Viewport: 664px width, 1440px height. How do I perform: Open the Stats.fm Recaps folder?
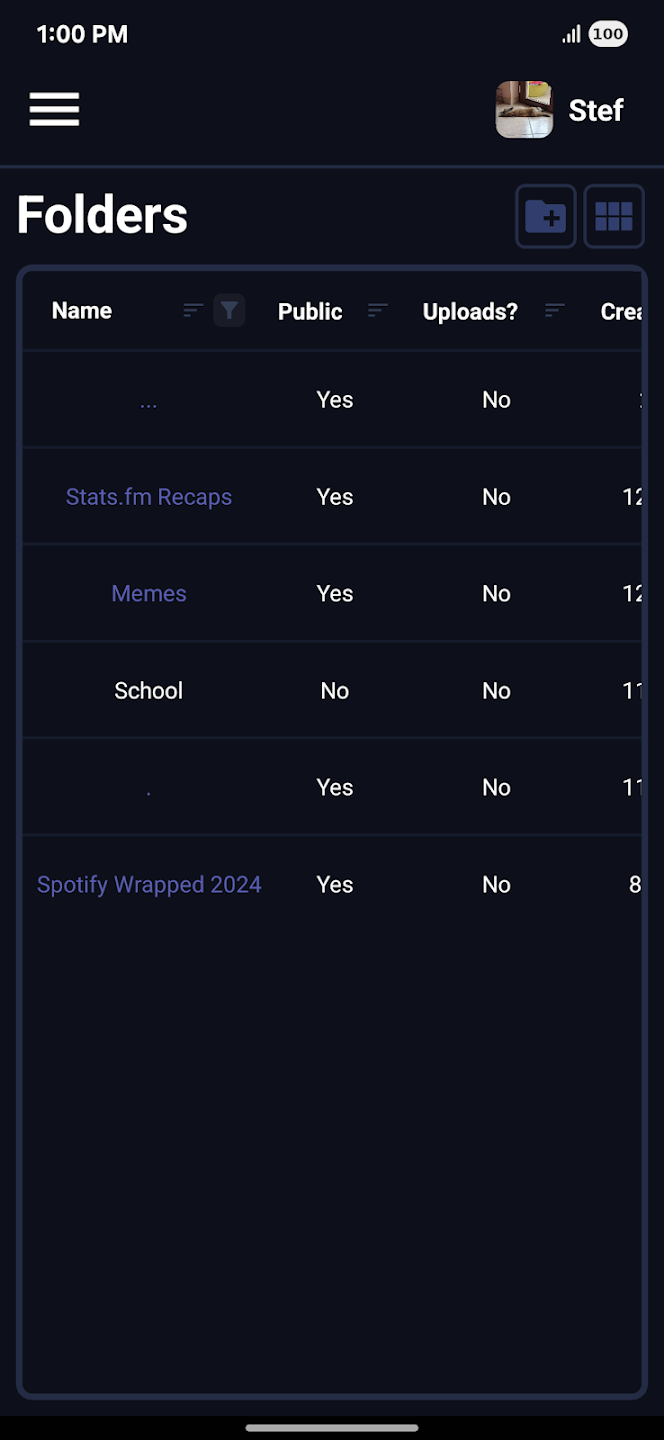pyautogui.click(x=148, y=496)
